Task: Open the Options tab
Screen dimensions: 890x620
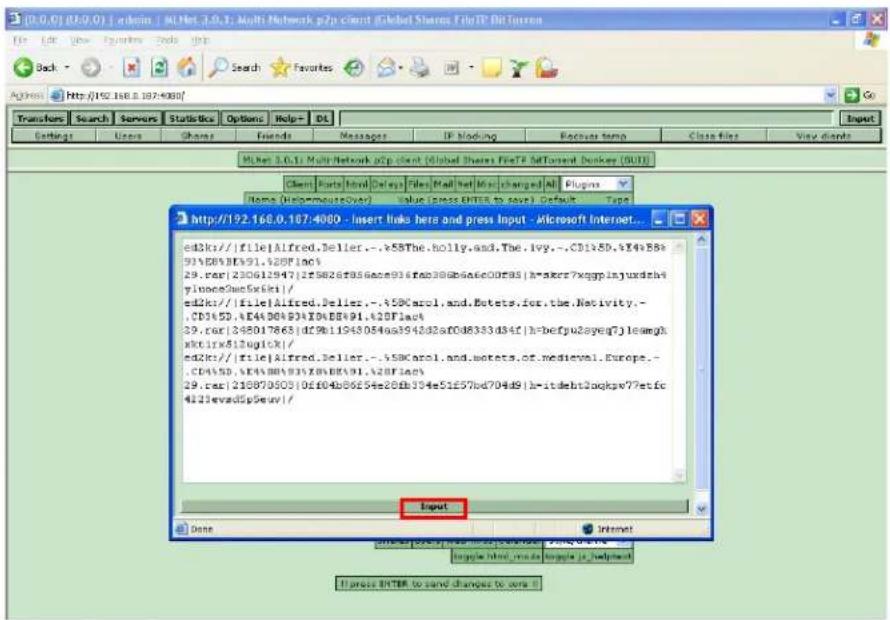Action: pyautogui.click(x=245, y=118)
